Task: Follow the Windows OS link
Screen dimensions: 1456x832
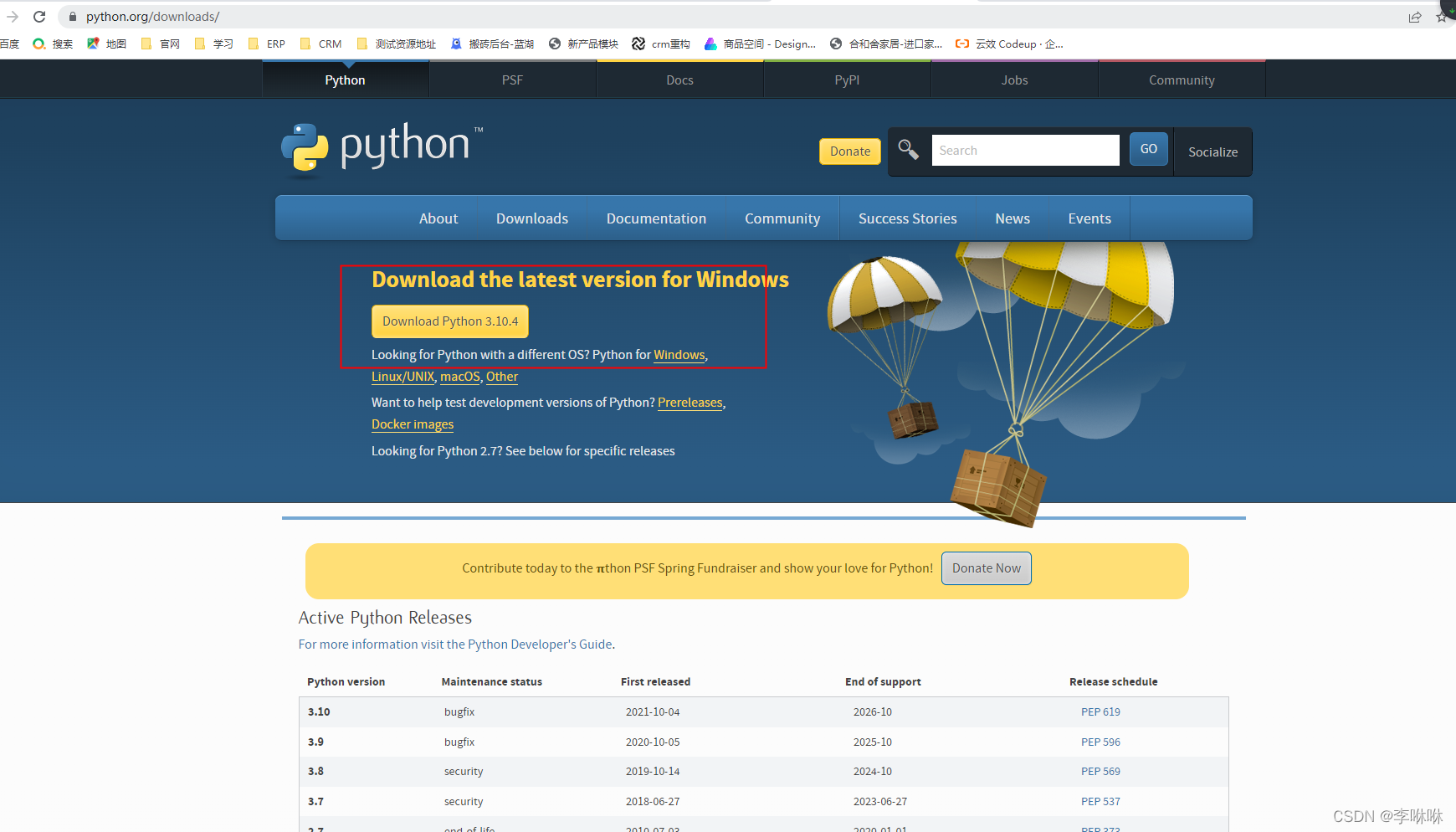Action: (x=679, y=355)
